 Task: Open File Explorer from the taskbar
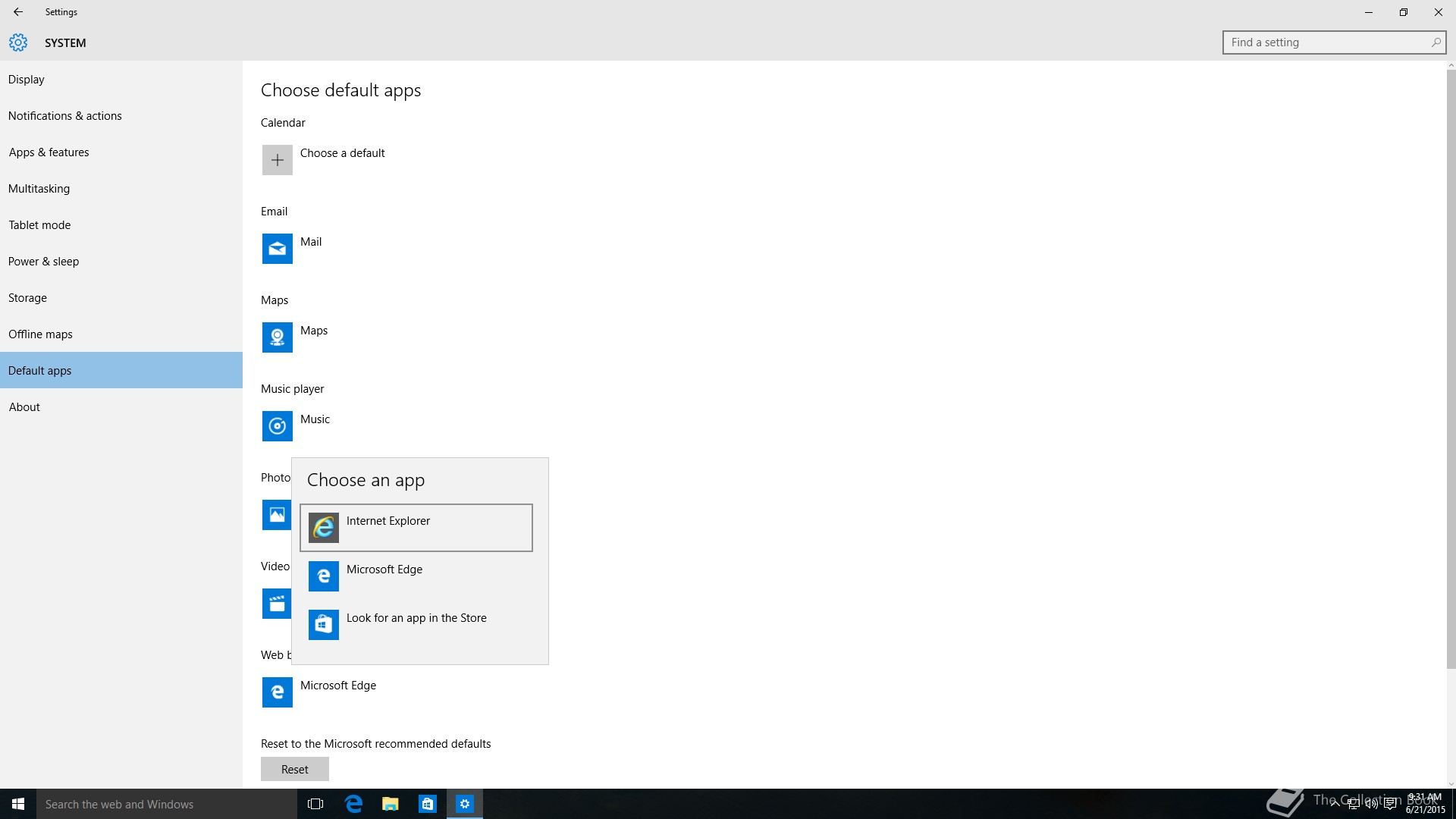(x=391, y=804)
